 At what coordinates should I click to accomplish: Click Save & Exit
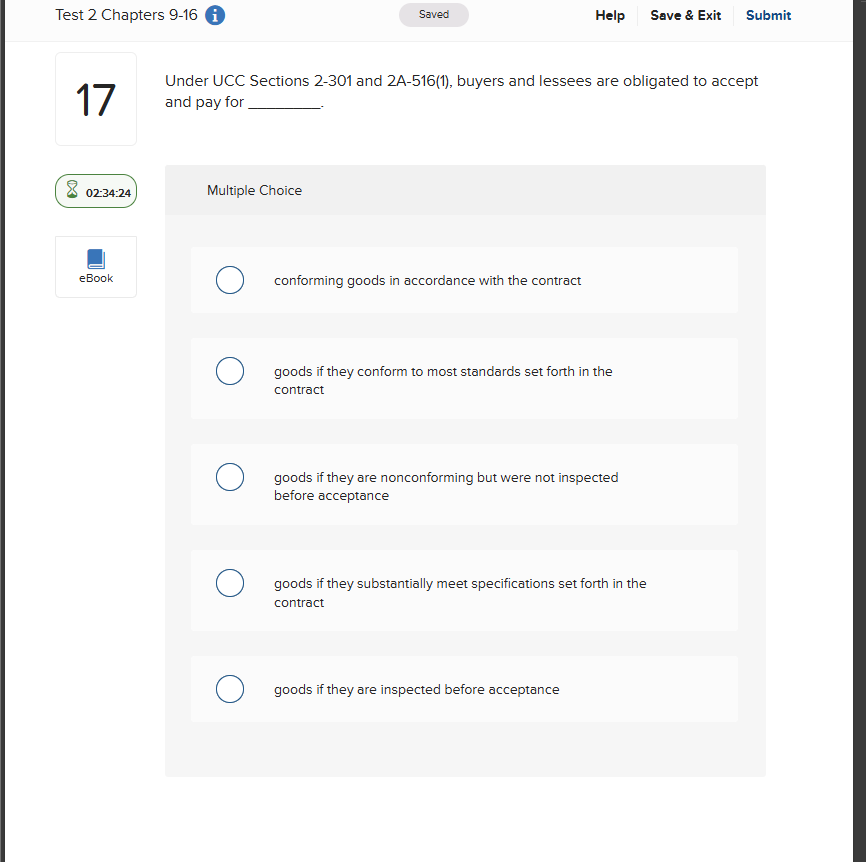(x=685, y=15)
